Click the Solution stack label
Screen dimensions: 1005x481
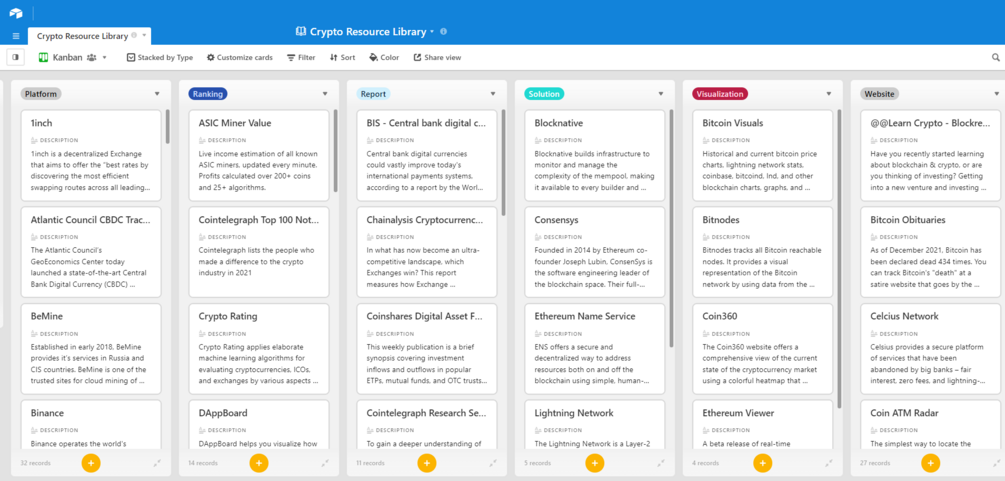(544, 94)
